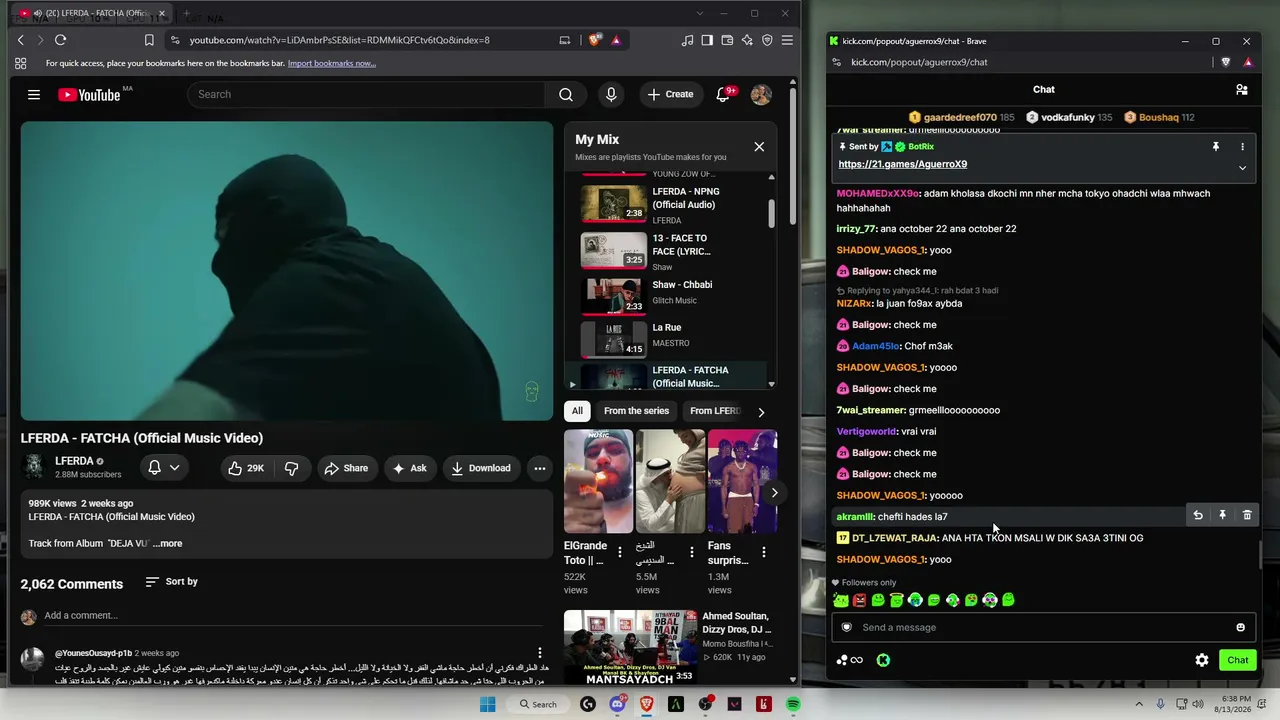Open pinned message options three dots
Viewport: 1280px width, 720px height.
coord(1242,147)
